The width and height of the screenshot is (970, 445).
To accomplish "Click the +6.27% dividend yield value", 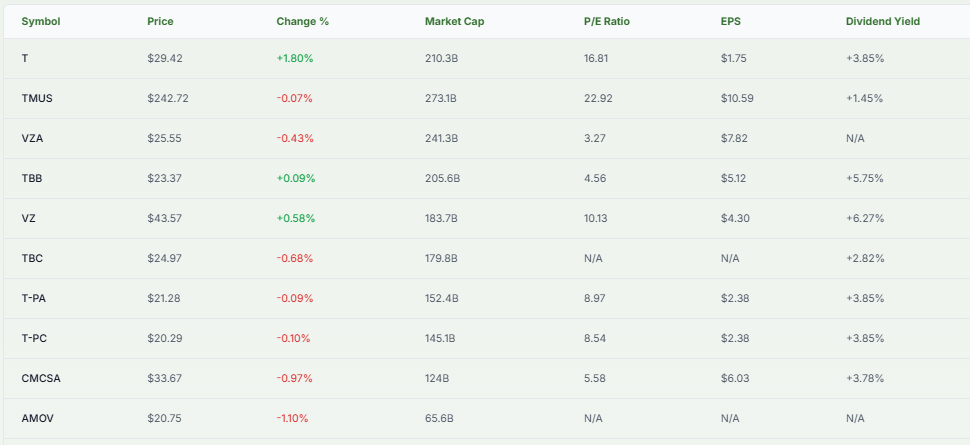I will 865,218.
